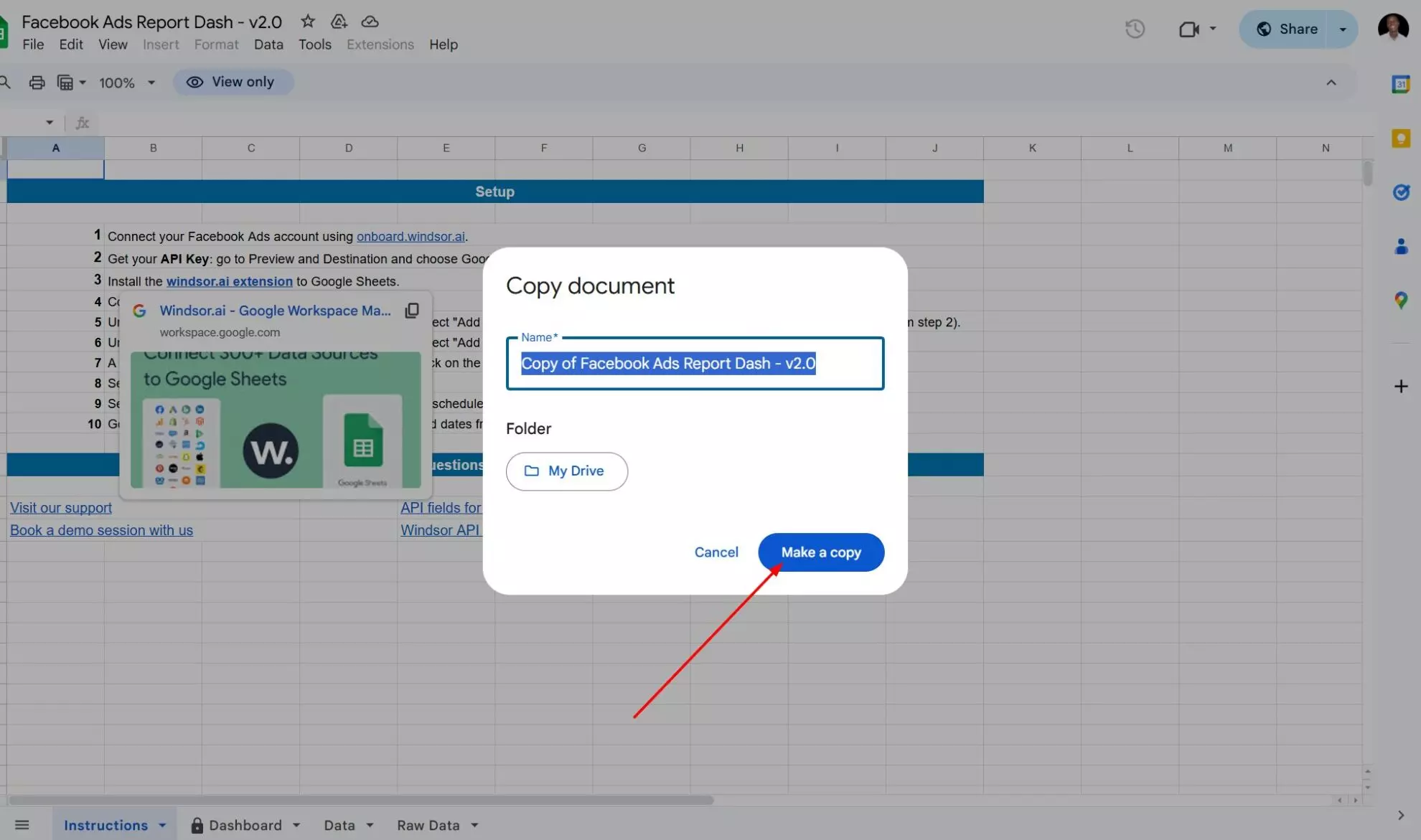Screen dimensions: 1421x840
Task: Cancel the Copy document dialog
Action: tap(716, 552)
